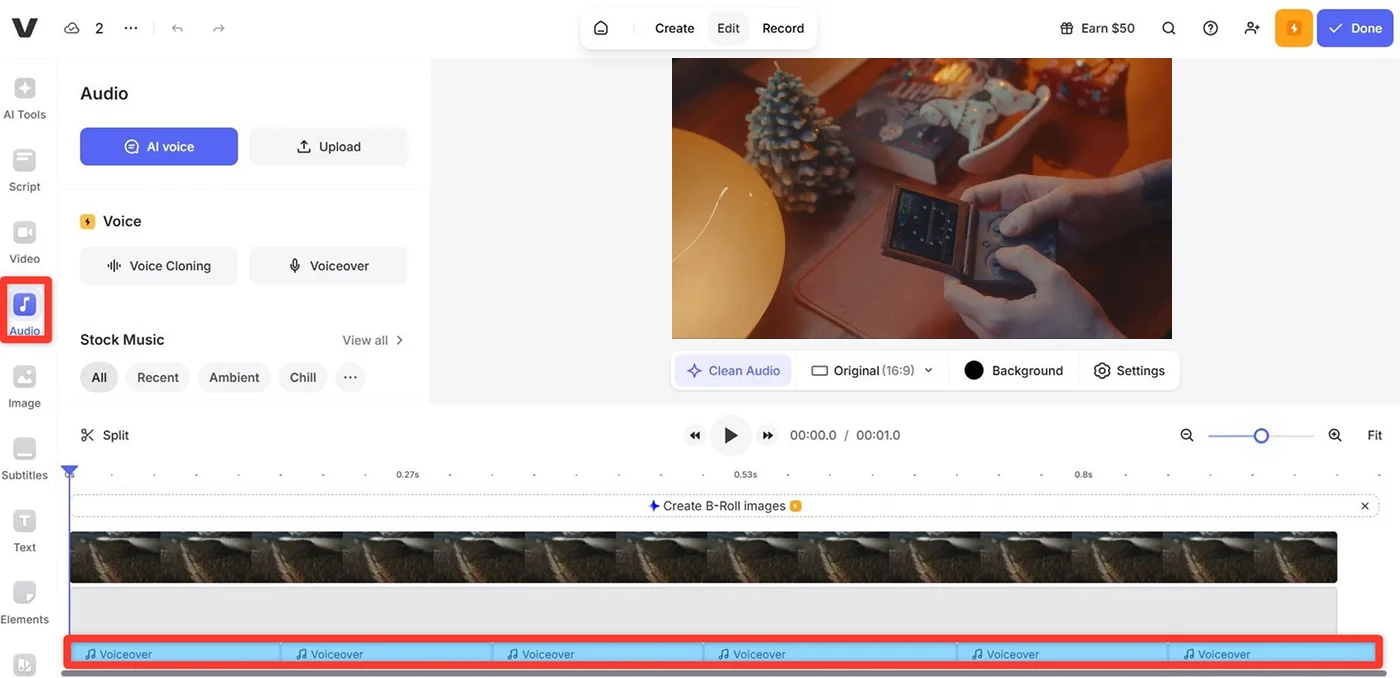Screen dimensions: 1400x678
Task: Click the home icon in top bar
Action: pos(601,28)
